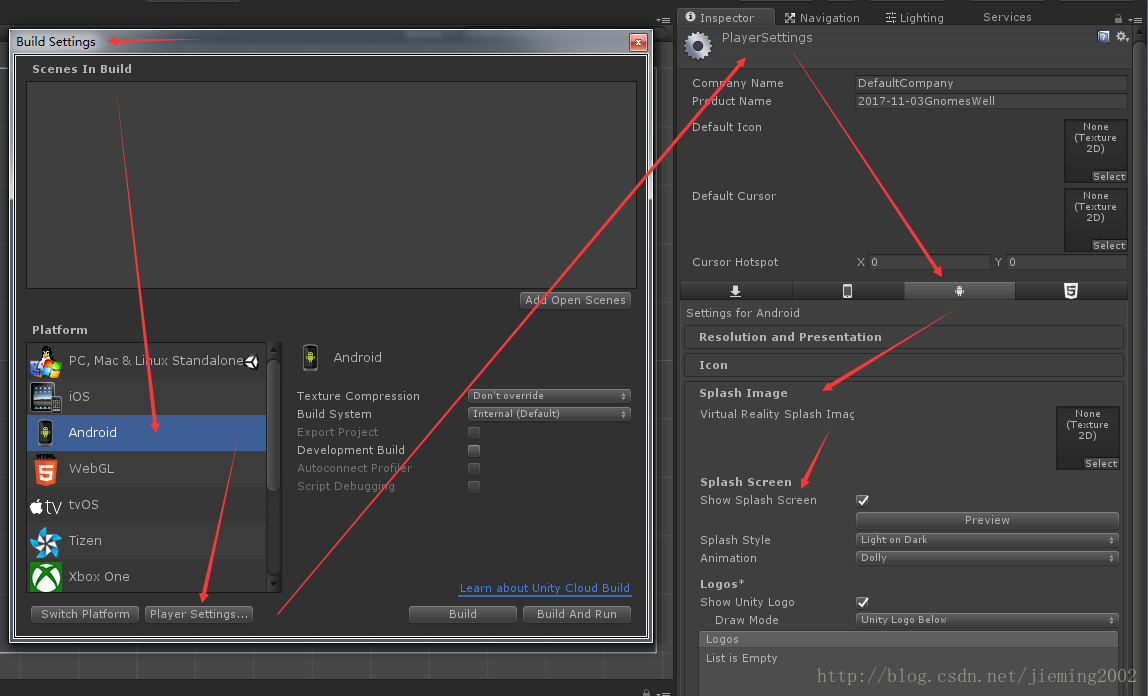The width and height of the screenshot is (1148, 696).
Task: Click the Android icon beside build options
Action: click(x=310, y=358)
